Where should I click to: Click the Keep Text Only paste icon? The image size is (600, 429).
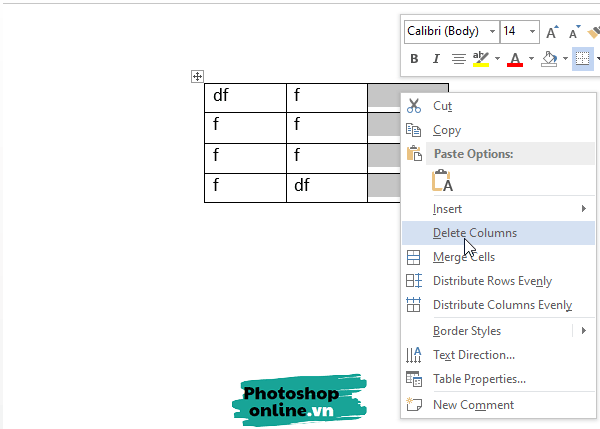442,181
